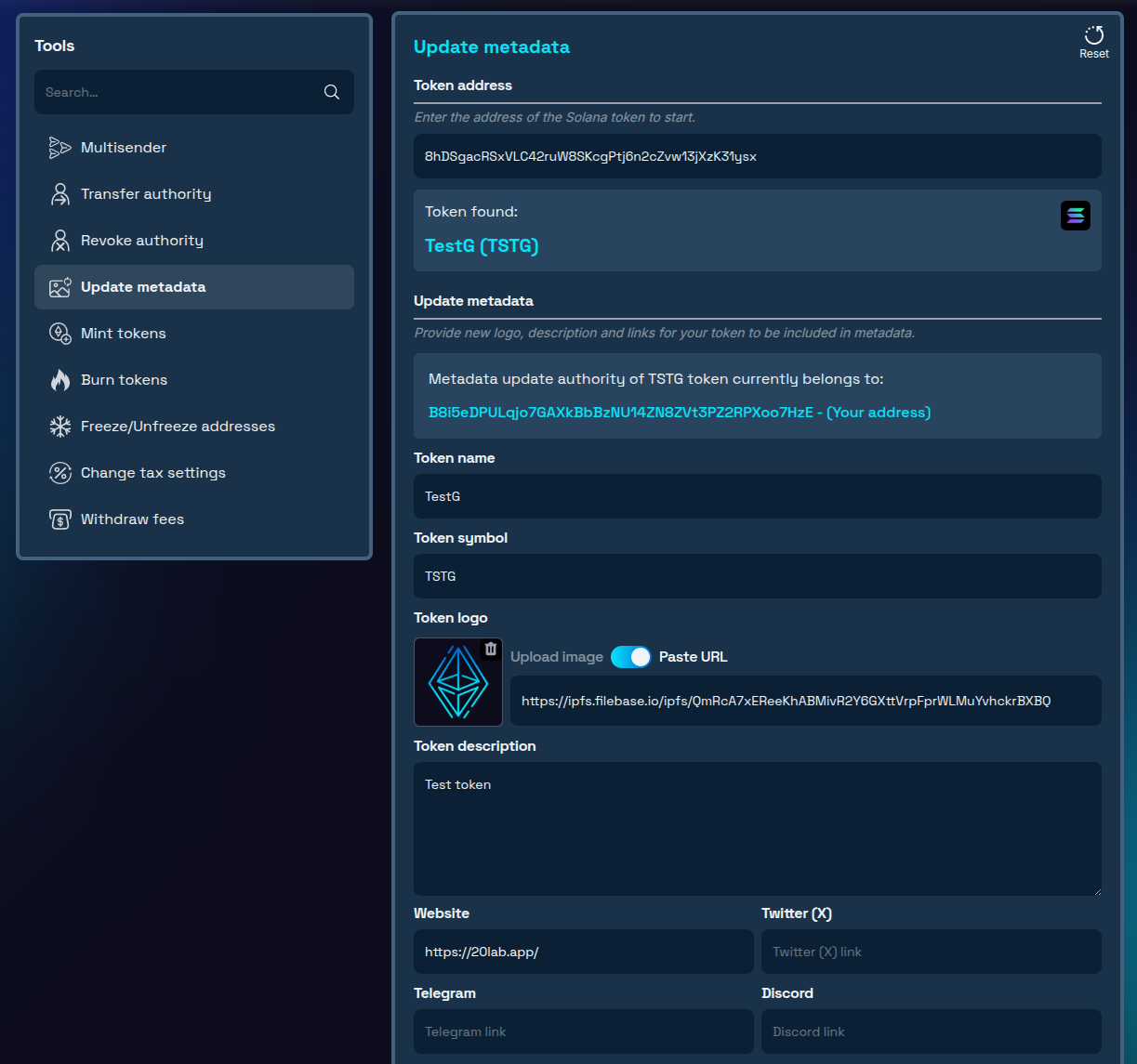Click the Withdraw fees cash icon

click(60, 519)
